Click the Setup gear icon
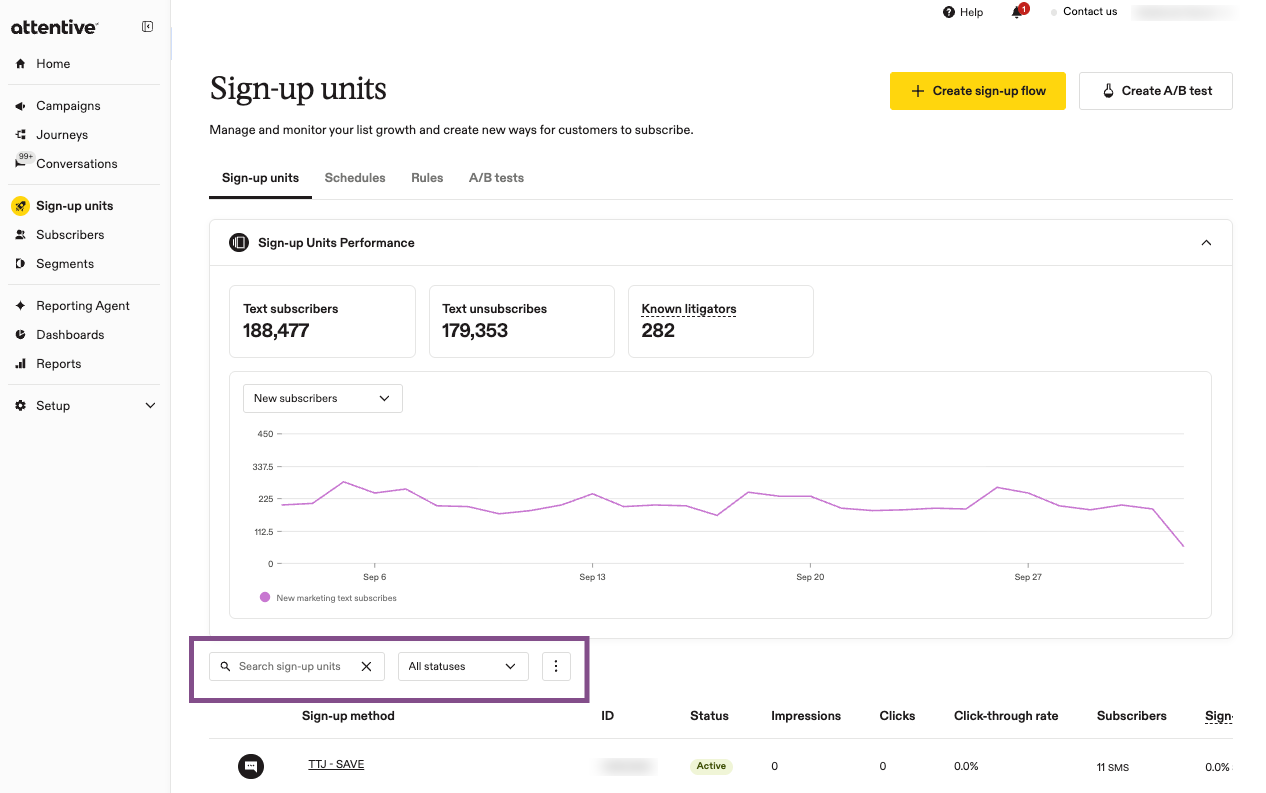This screenshot has width=1266, height=793. (x=21, y=406)
